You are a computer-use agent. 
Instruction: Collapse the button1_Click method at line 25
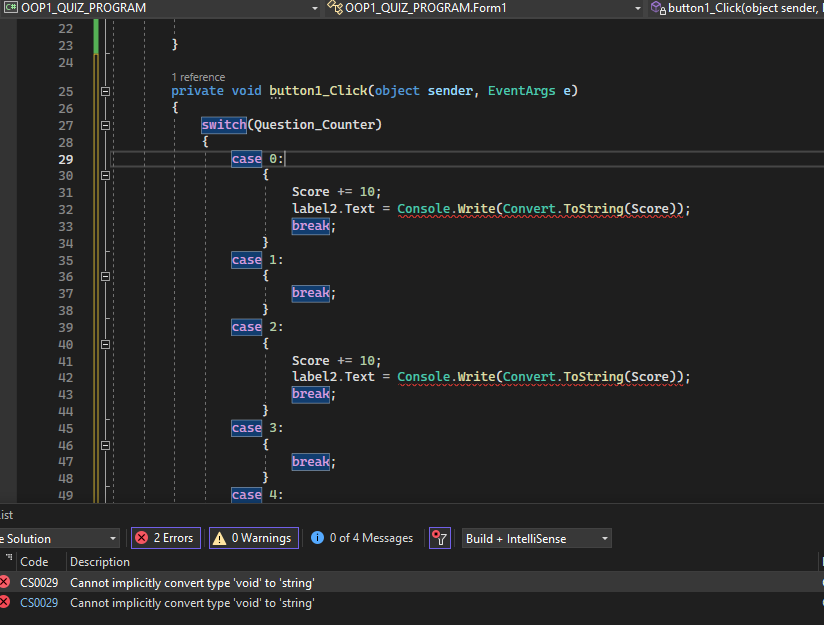pos(106,91)
